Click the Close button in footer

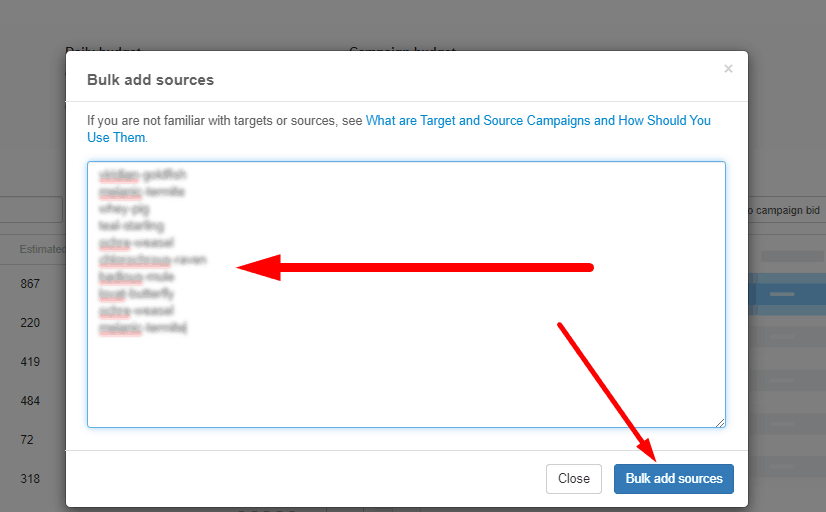(x=574, y=478)
